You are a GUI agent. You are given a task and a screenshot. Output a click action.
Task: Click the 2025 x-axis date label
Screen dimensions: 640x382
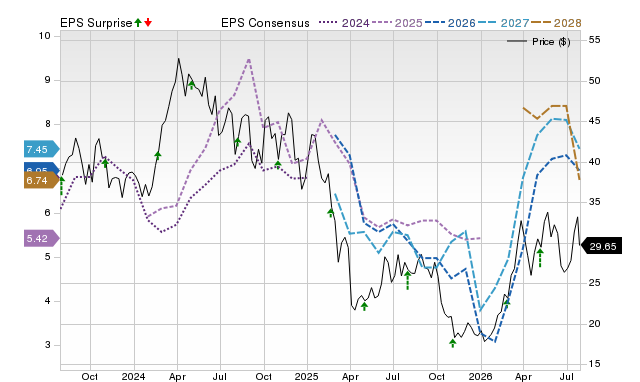click(307, 376)
